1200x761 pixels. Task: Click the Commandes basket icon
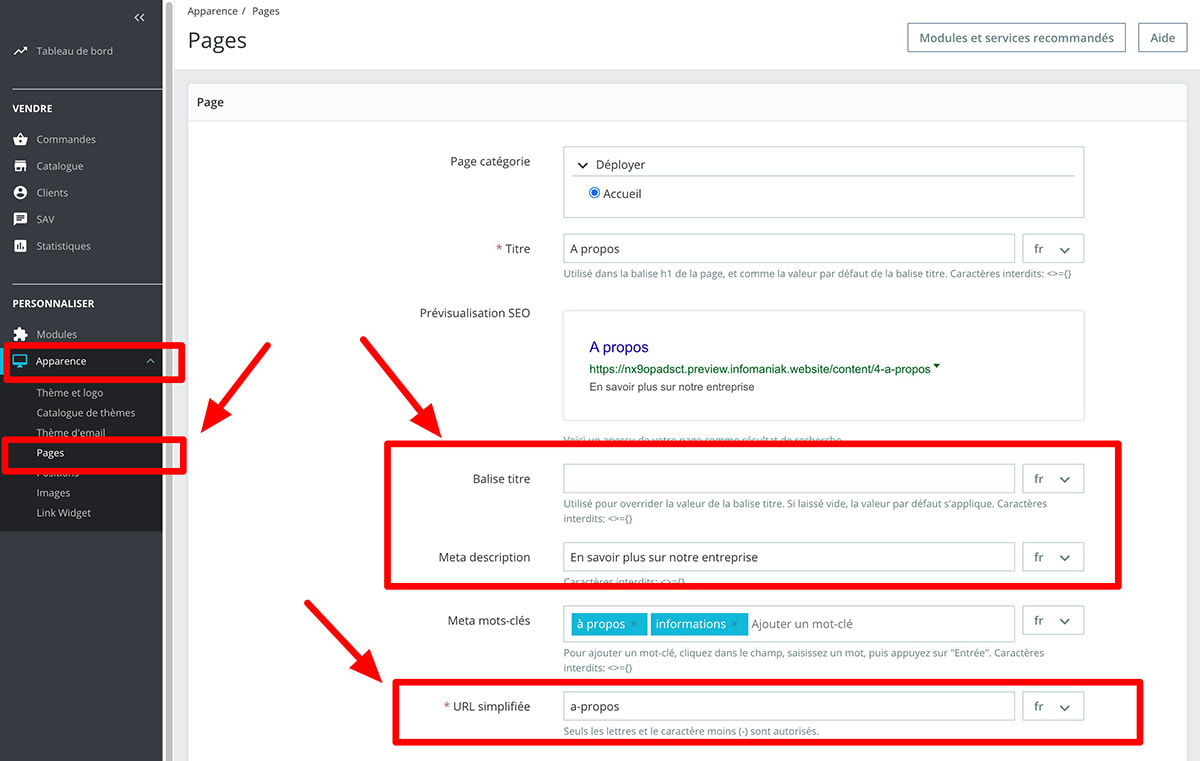[x=20, y=139]
